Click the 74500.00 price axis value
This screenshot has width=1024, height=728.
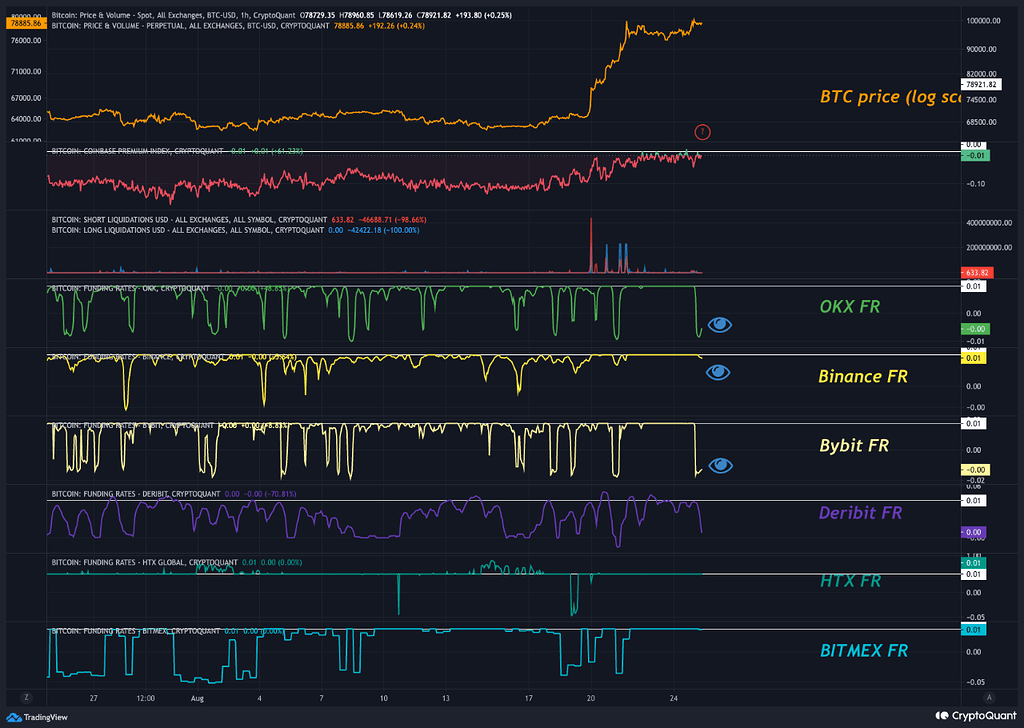(981, 100)
